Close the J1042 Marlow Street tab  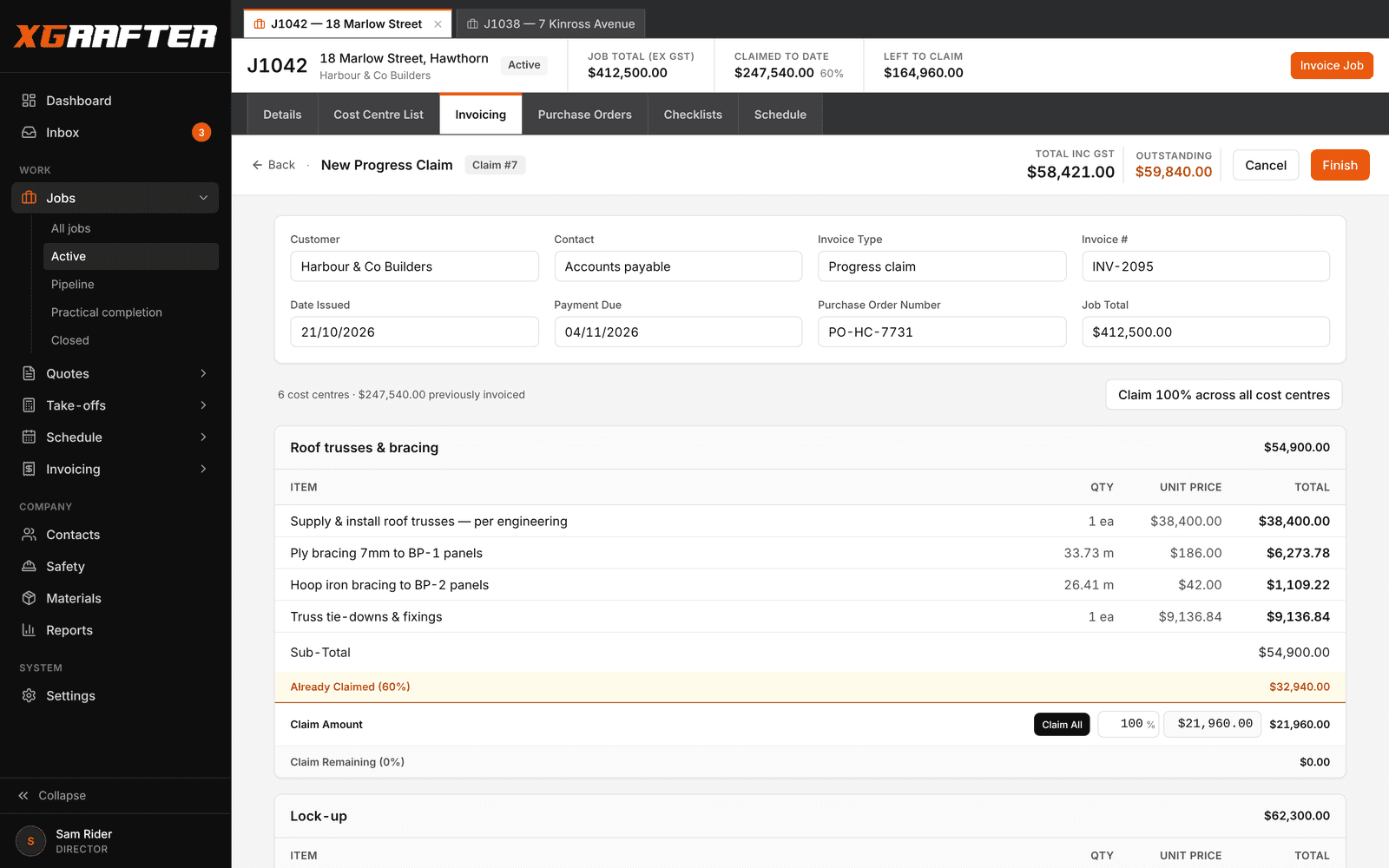pos(438,24)
